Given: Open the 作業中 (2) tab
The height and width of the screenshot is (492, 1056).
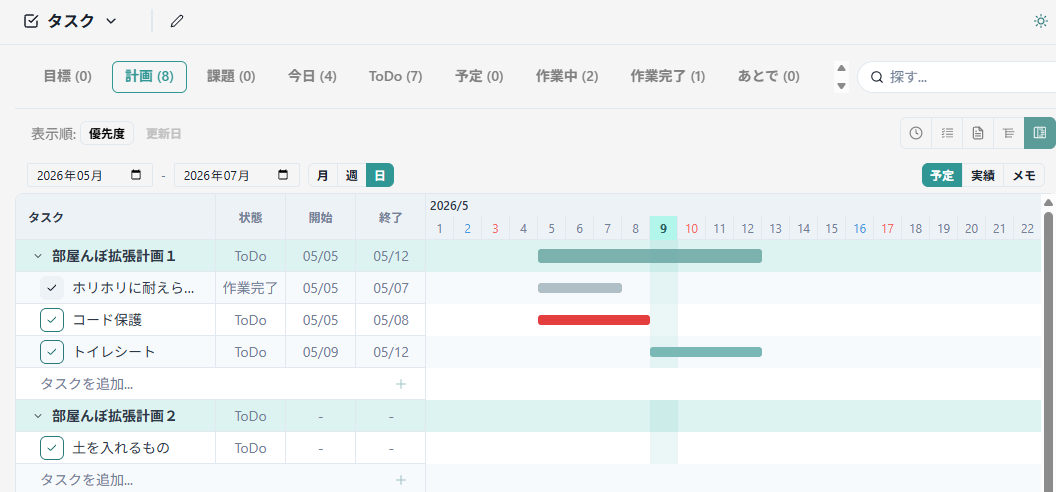Looking at the screenshot, I should [567, 76].
